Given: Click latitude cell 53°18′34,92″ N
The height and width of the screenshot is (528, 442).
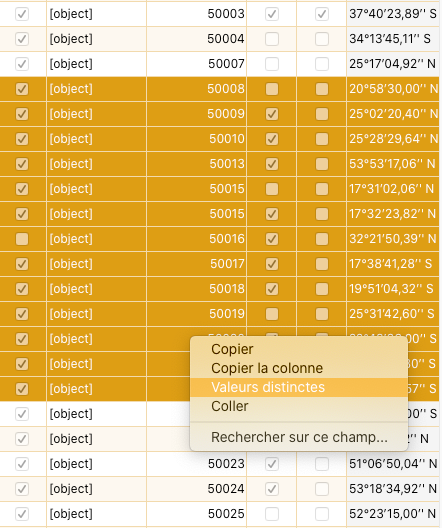Looking at the screenshot, I should point(393,489).
